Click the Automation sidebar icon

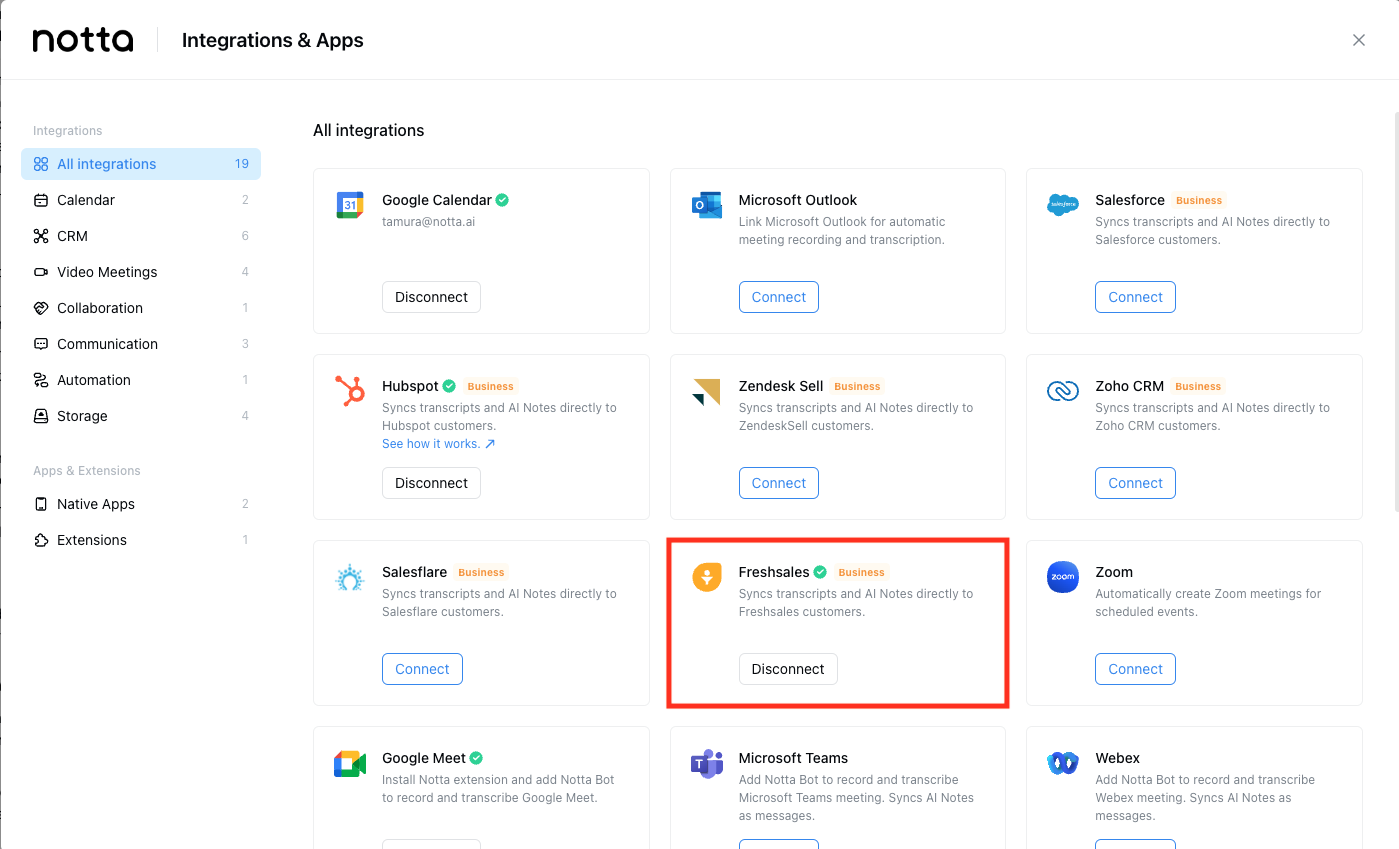41,380
